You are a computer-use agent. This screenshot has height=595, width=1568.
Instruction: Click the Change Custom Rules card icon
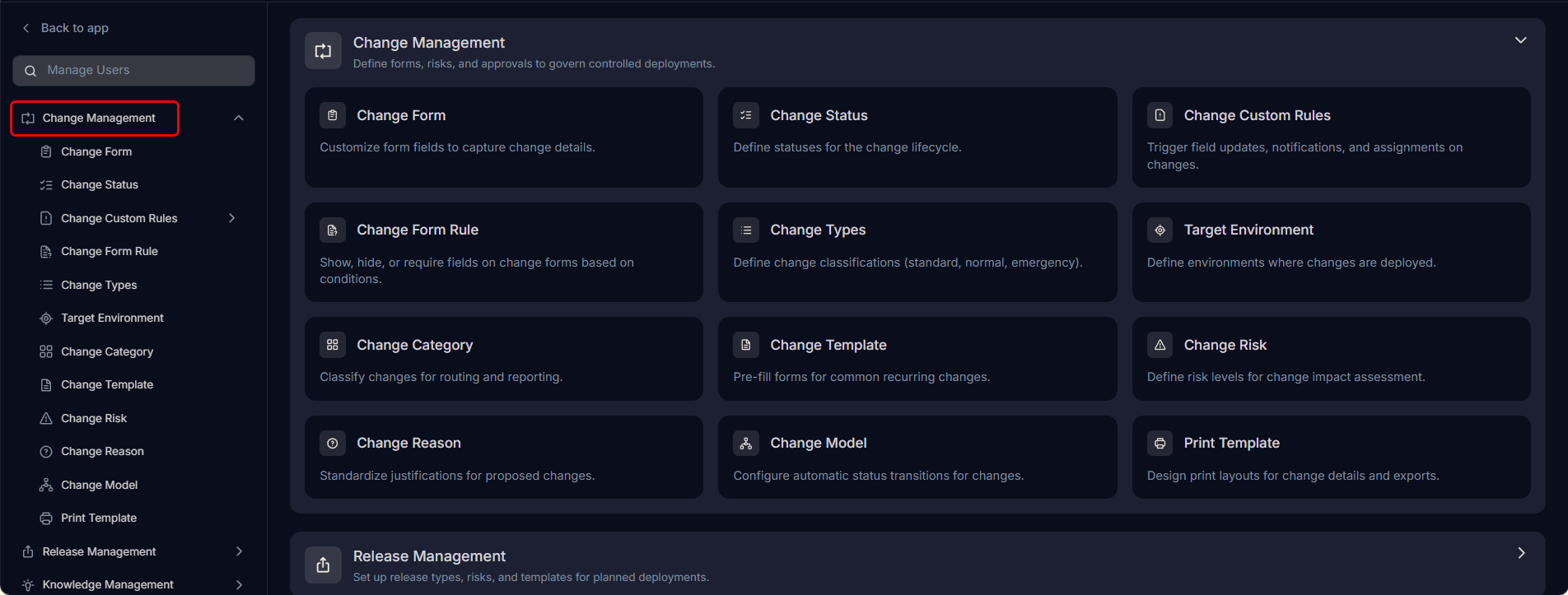click(x=1160, y=115)
